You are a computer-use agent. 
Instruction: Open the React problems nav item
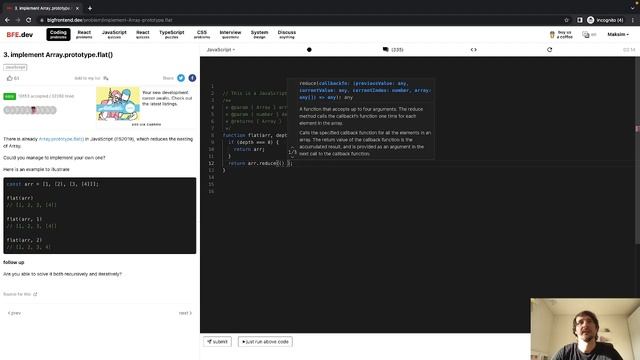click(84, 34)
